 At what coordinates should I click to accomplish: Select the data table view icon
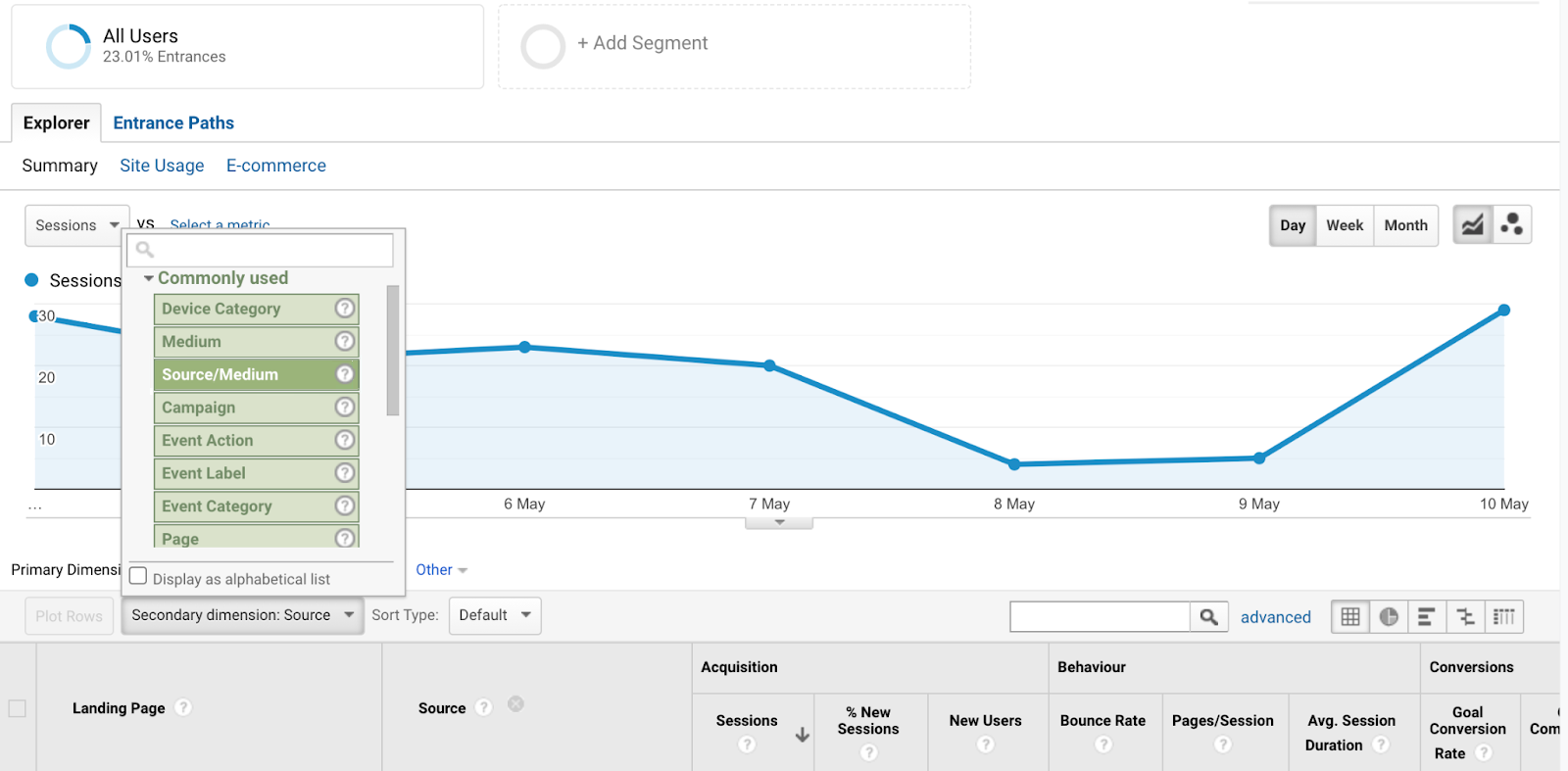tap(1350, 616)
